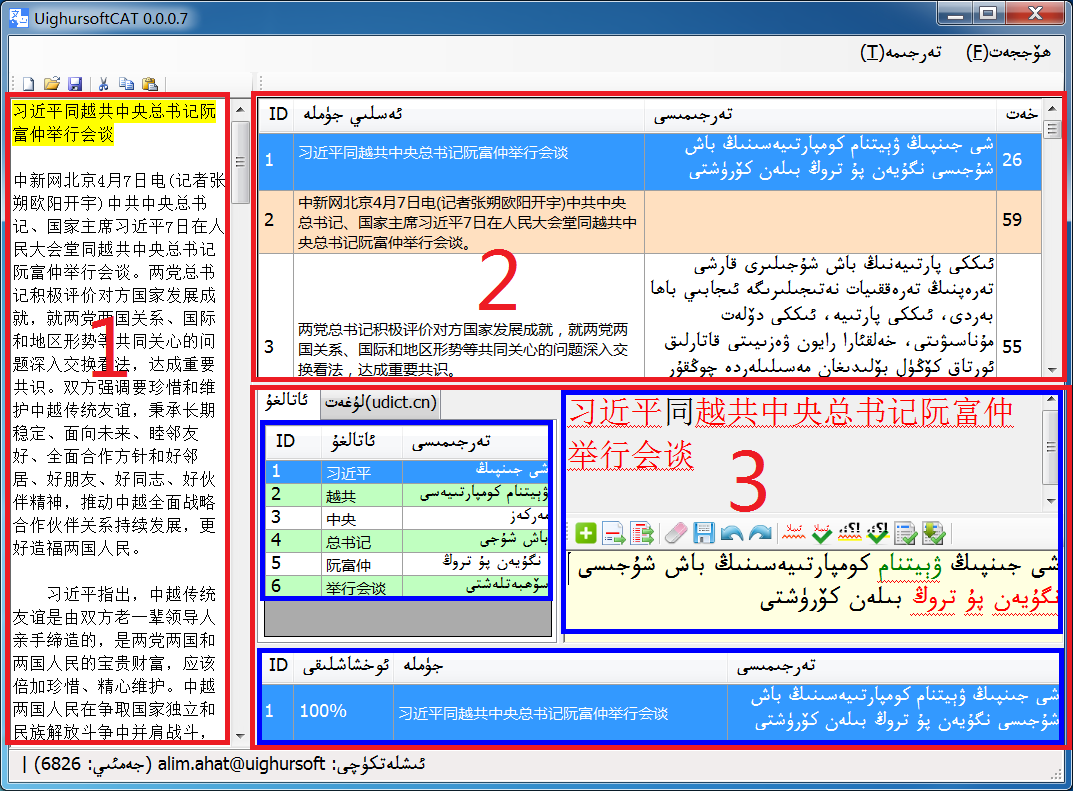Click the blue floppy Save icon in editor toolbar
Viewport: 1073px width, 791px height.
click(x=703, y=532)
